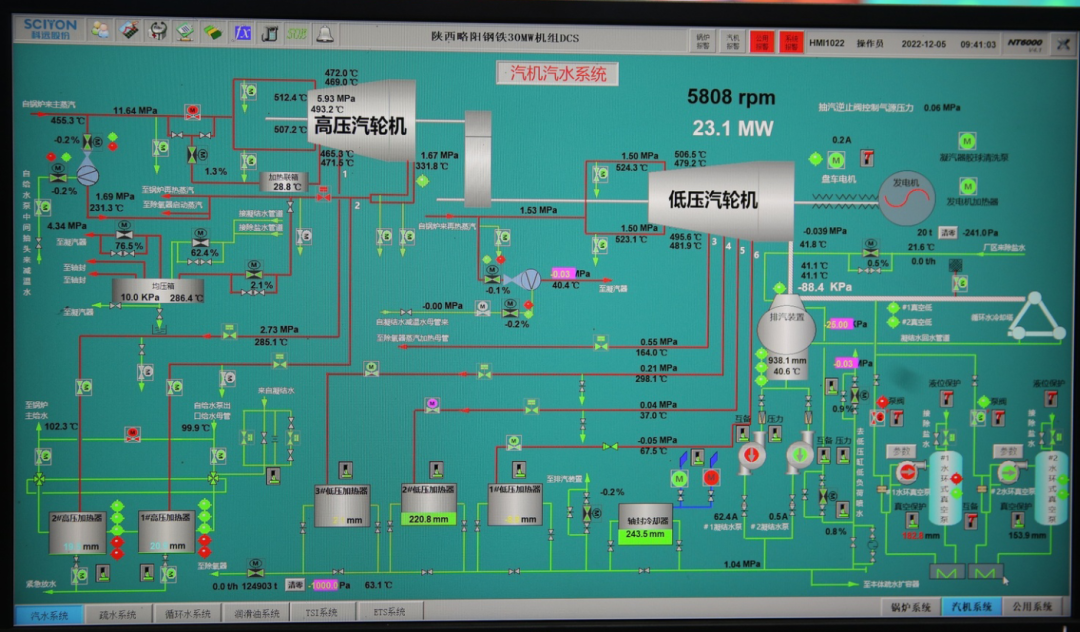Toggle the #1 vacuum pump level protection T switch
This screenshot has width=1080, height=632.
tap(946, 398)
